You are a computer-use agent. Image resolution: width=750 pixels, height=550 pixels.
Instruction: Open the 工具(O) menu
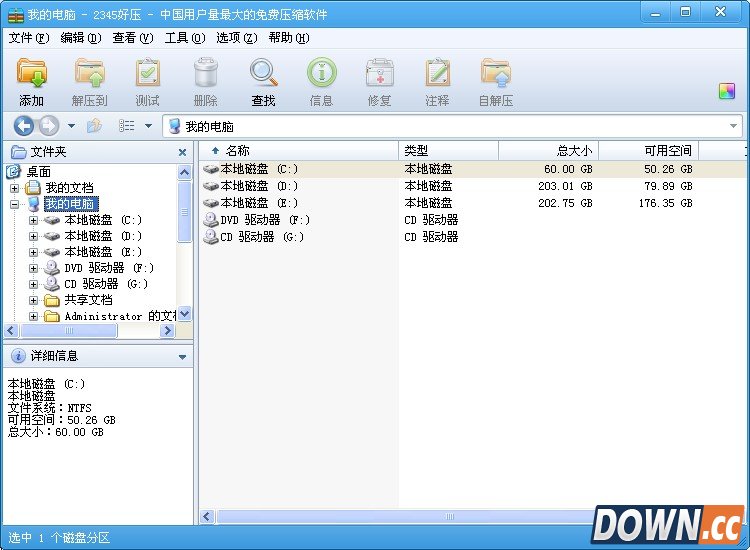pyautogui.click(x=184, y=38)
